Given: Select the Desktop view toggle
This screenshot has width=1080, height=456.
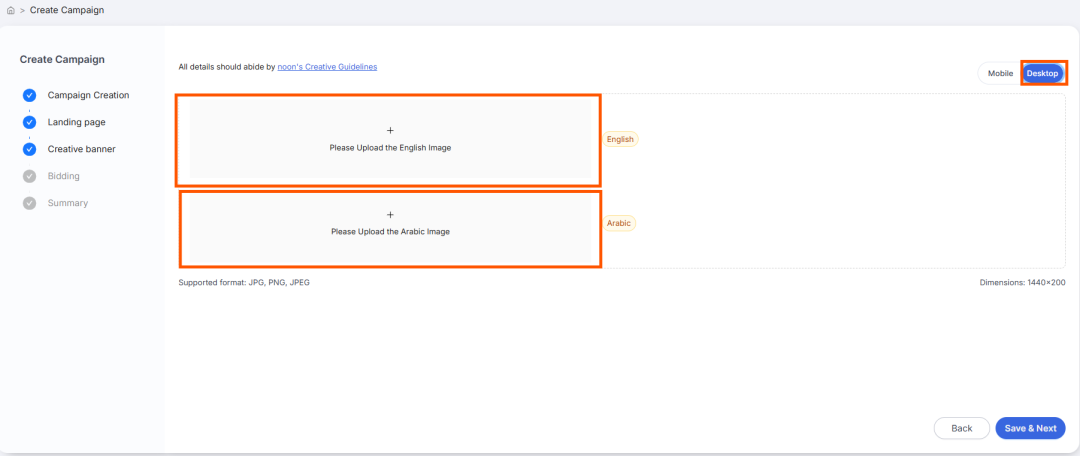Looking at the screenshot, I should (1042, 73).
